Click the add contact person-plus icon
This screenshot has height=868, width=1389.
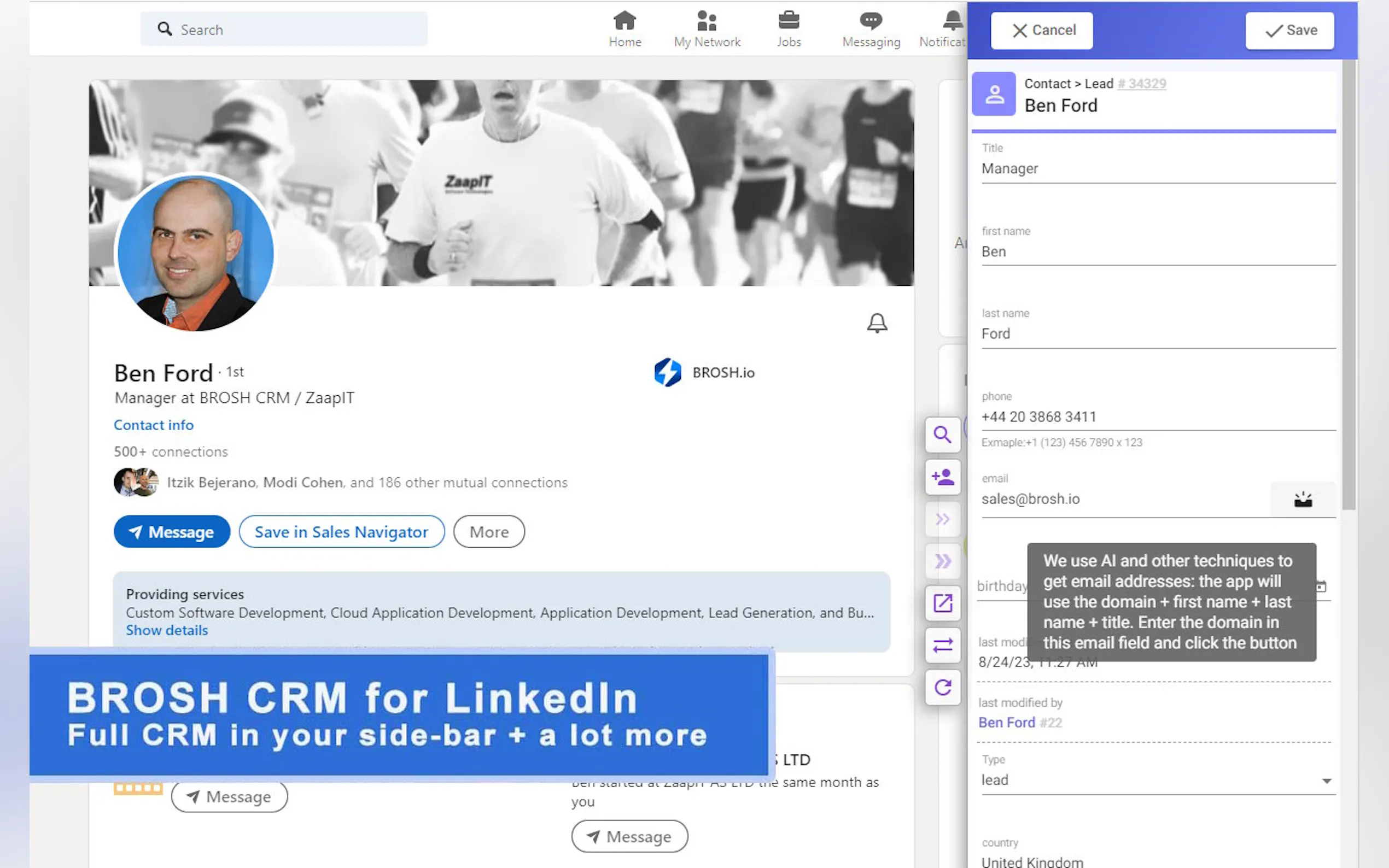(942, 477)
